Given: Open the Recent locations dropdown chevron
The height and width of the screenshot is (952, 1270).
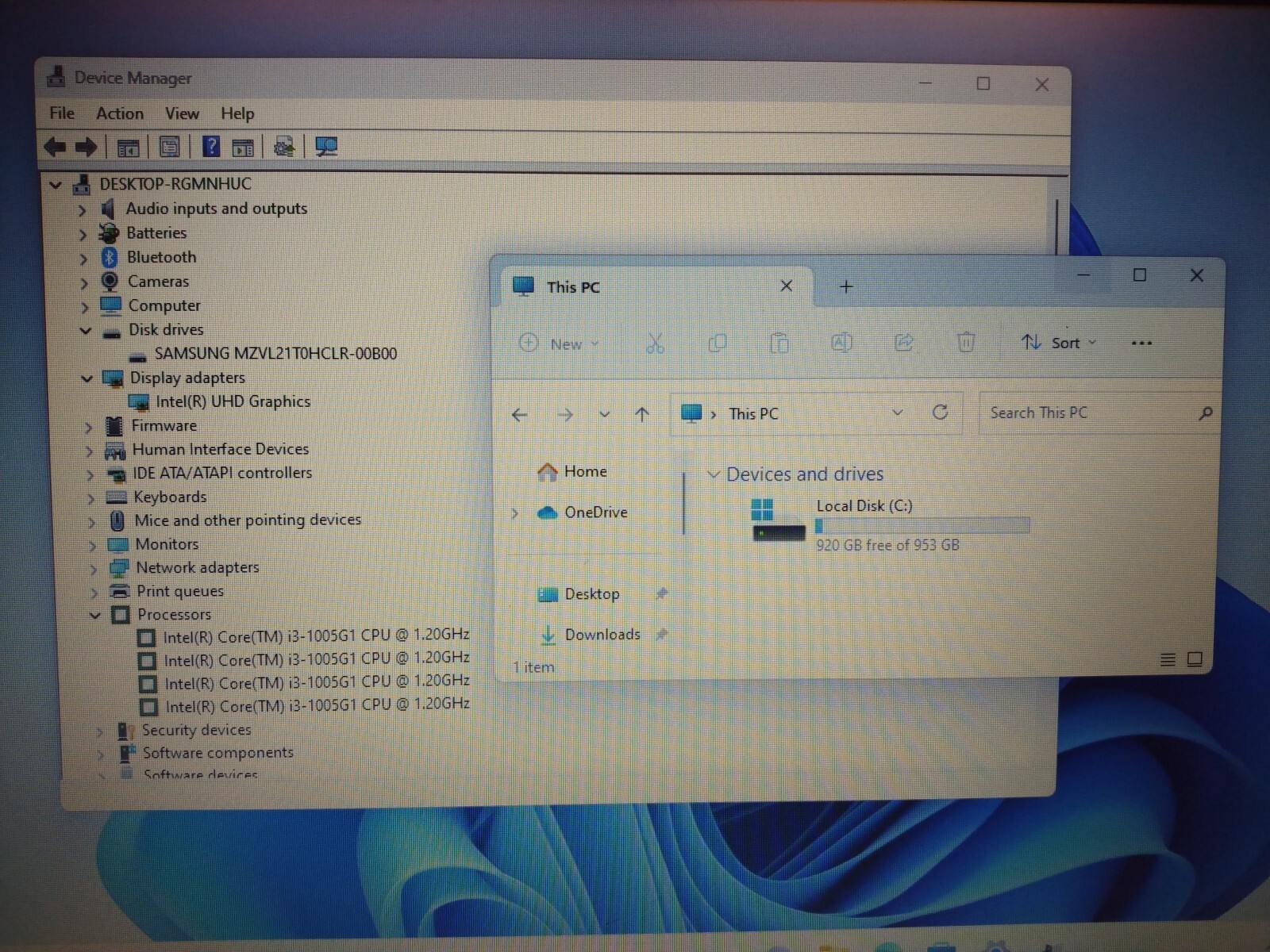Looking at the screenshot, I should point(604,414).
